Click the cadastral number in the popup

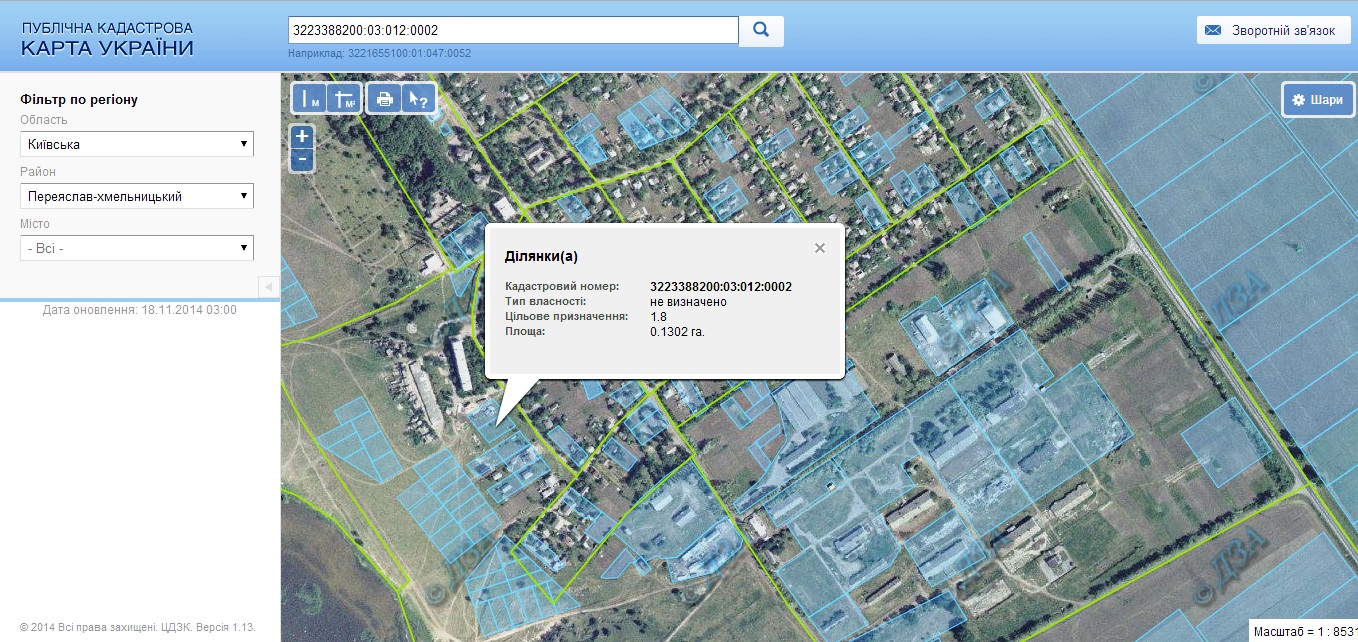[721, 287]
